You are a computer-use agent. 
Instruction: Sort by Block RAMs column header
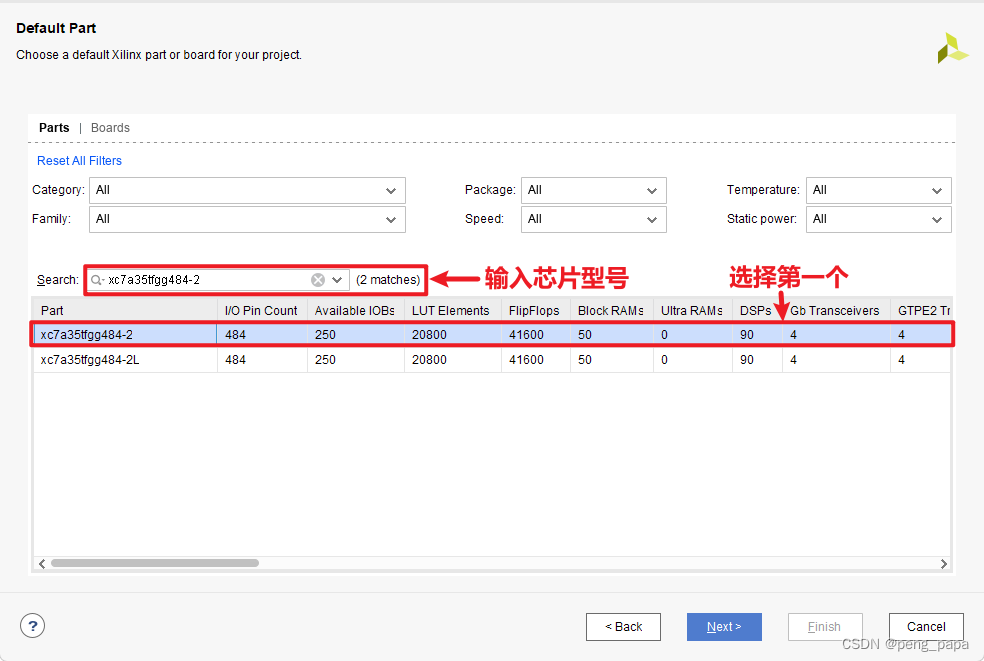(611, 311)
